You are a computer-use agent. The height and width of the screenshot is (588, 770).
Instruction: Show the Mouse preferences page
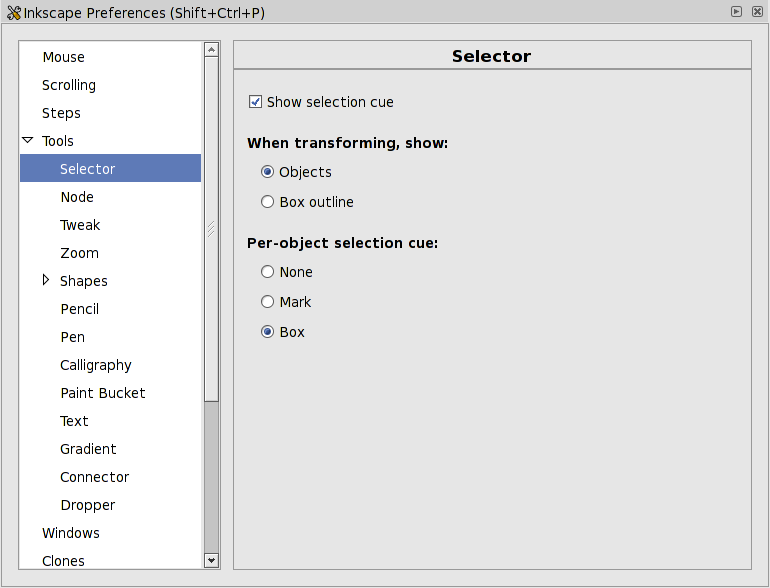(x=63, y=57)
